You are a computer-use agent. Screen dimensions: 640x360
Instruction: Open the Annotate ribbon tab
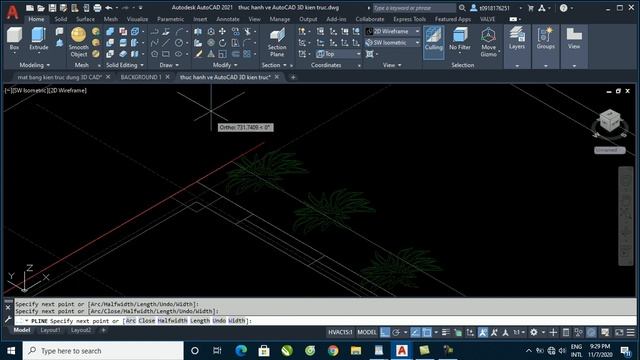(x=228, y=19)
